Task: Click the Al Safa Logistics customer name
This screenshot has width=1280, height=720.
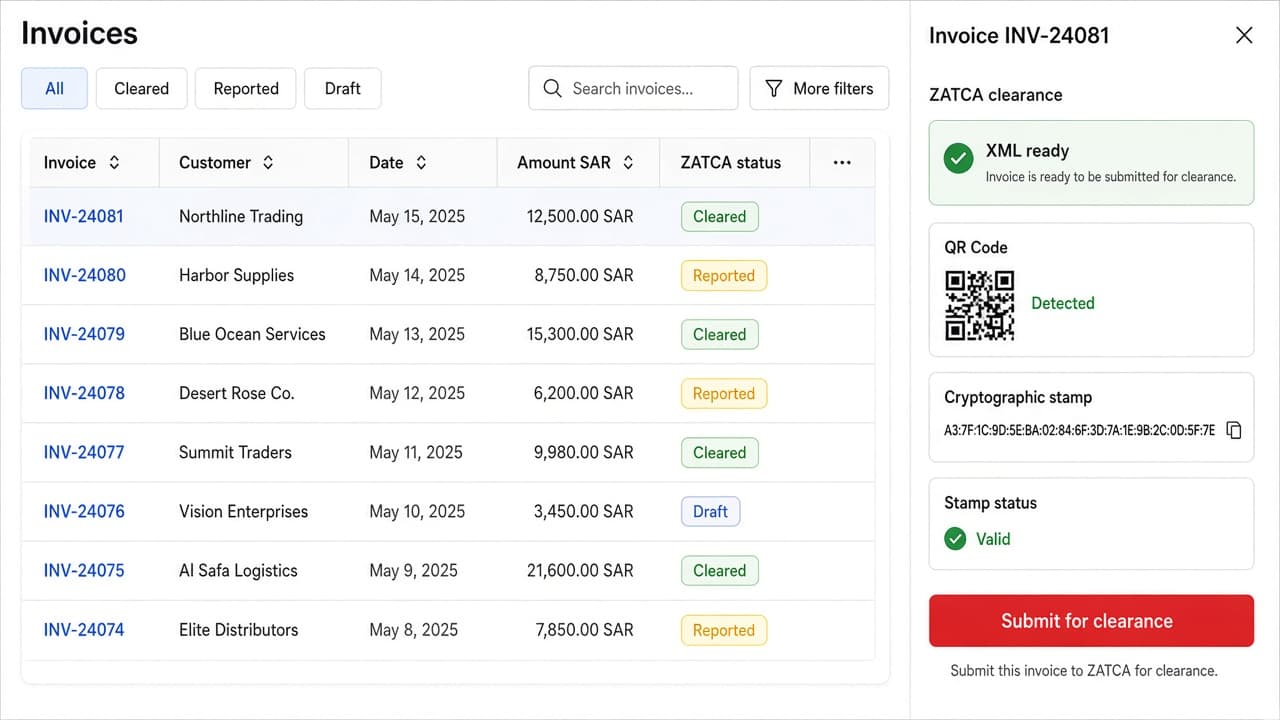Action: [x=238, y=570]
